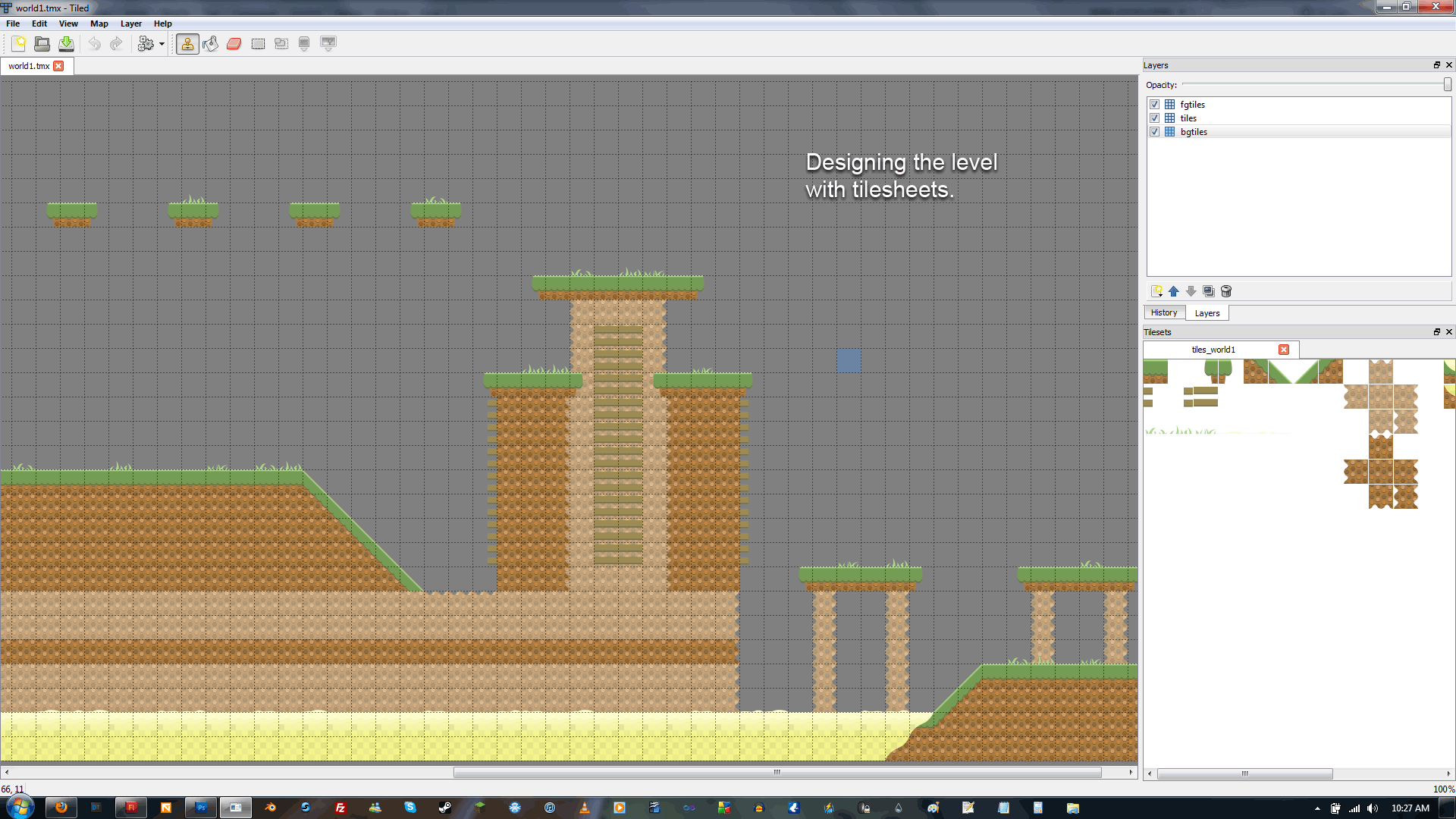Choose the Insert Tile Object tool
This screenshot has height=819, width=1456.
(x=328, y=44)
